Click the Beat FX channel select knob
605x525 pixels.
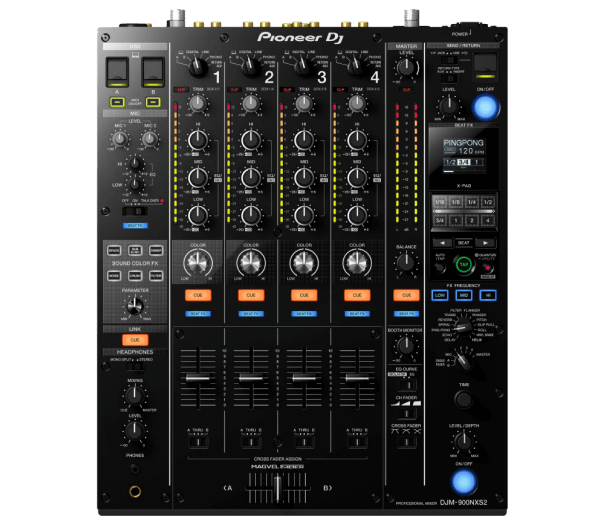(463, 360)
